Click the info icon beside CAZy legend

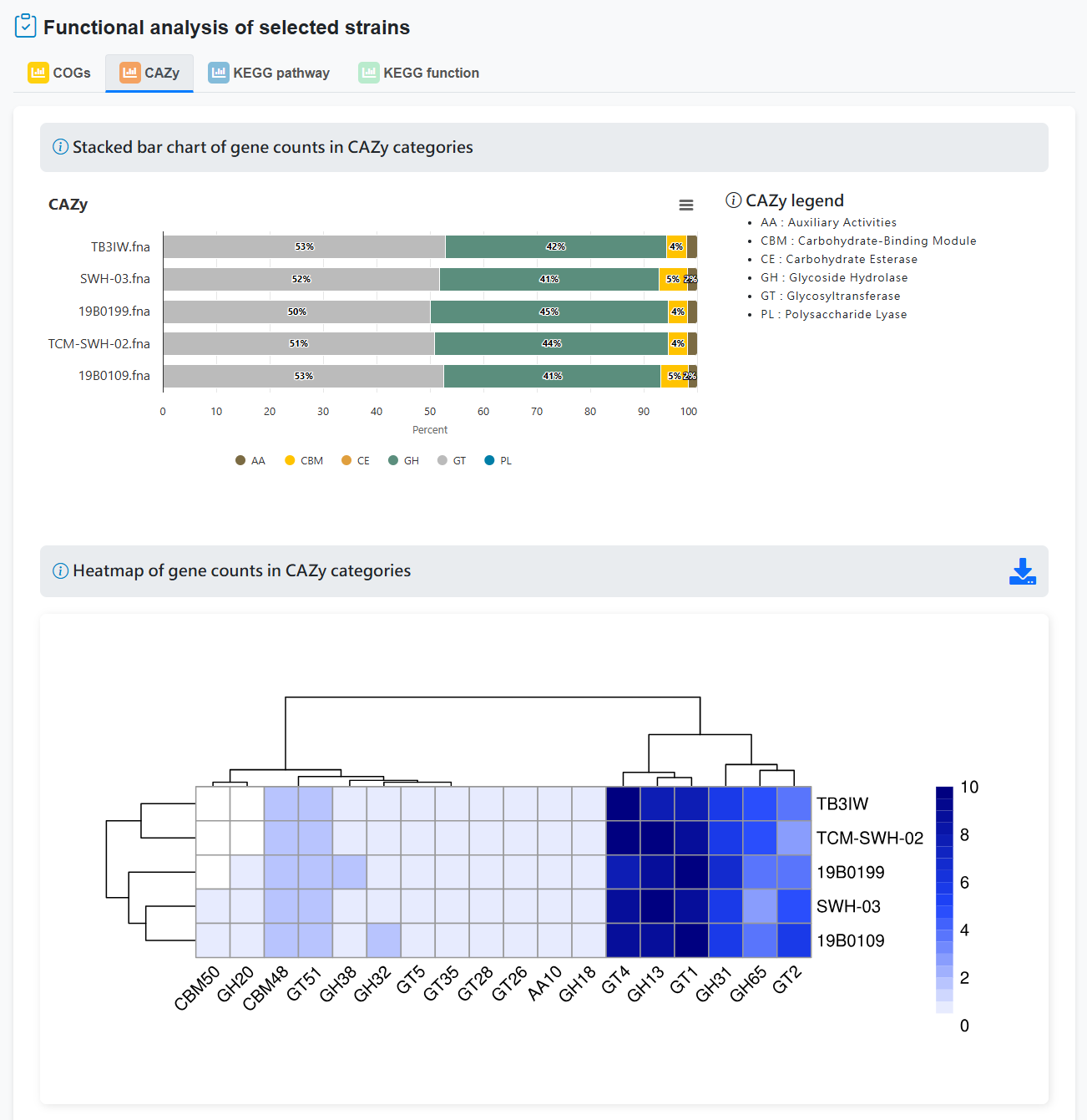coord(733,200)
